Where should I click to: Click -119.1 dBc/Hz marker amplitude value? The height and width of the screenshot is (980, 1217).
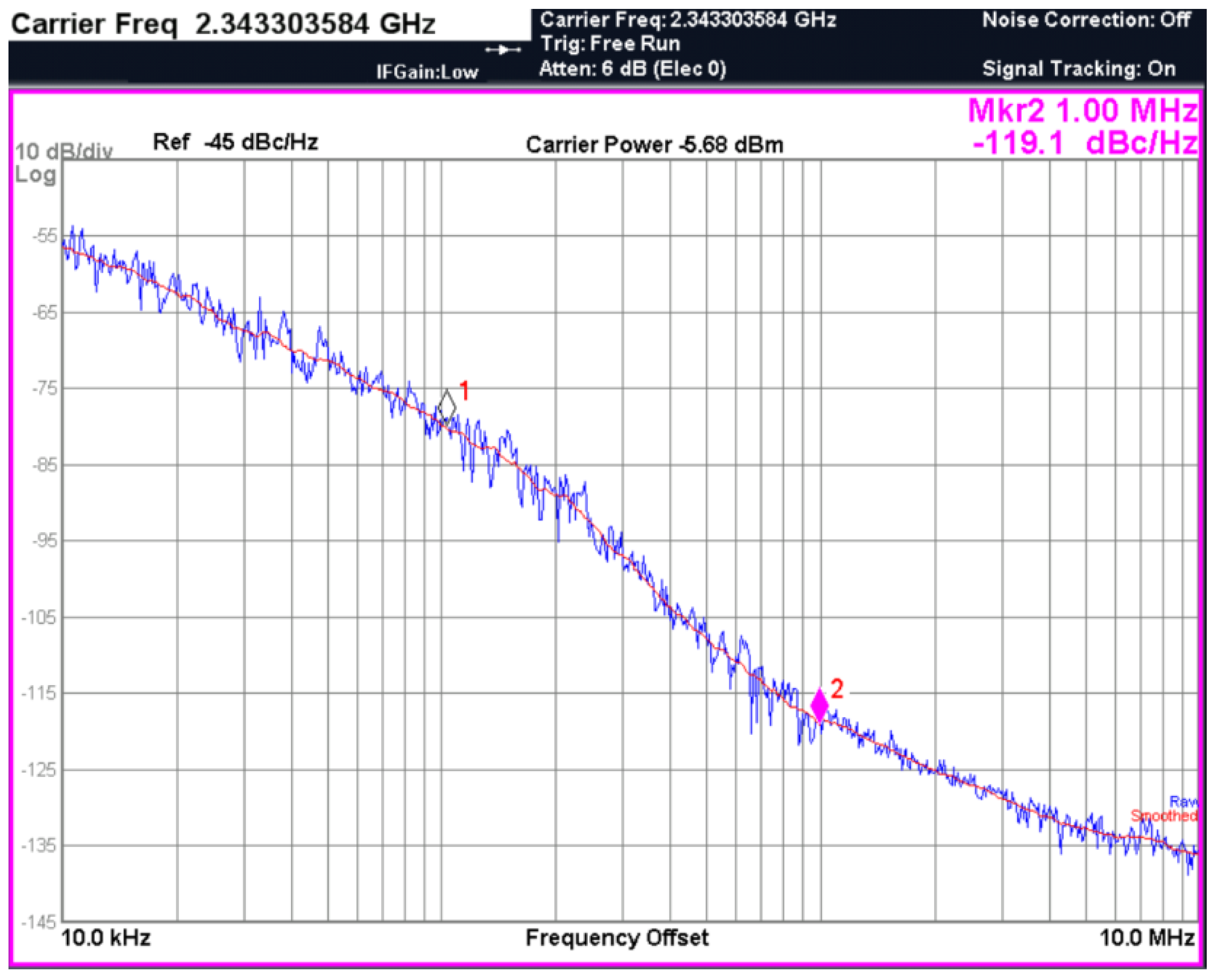[1084, 143]
